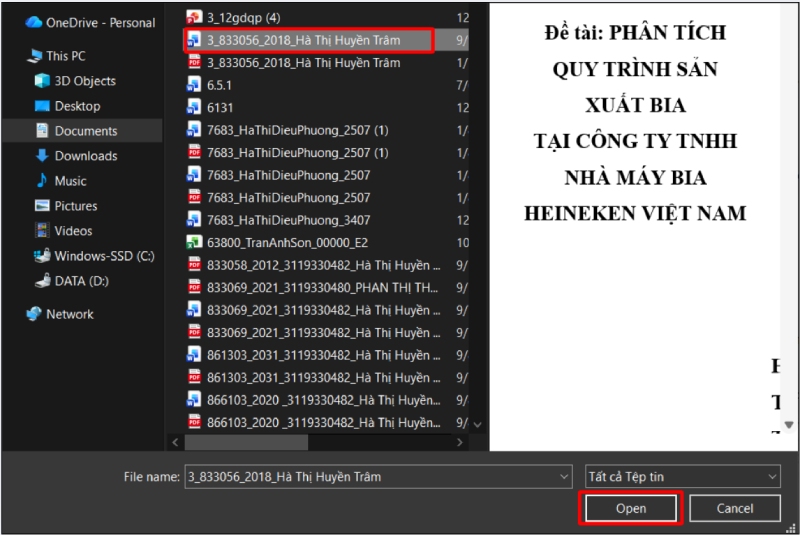The image size is (800, 535).
Task: Click Word icon of file 6131
Action: click(x=194, y=107)
